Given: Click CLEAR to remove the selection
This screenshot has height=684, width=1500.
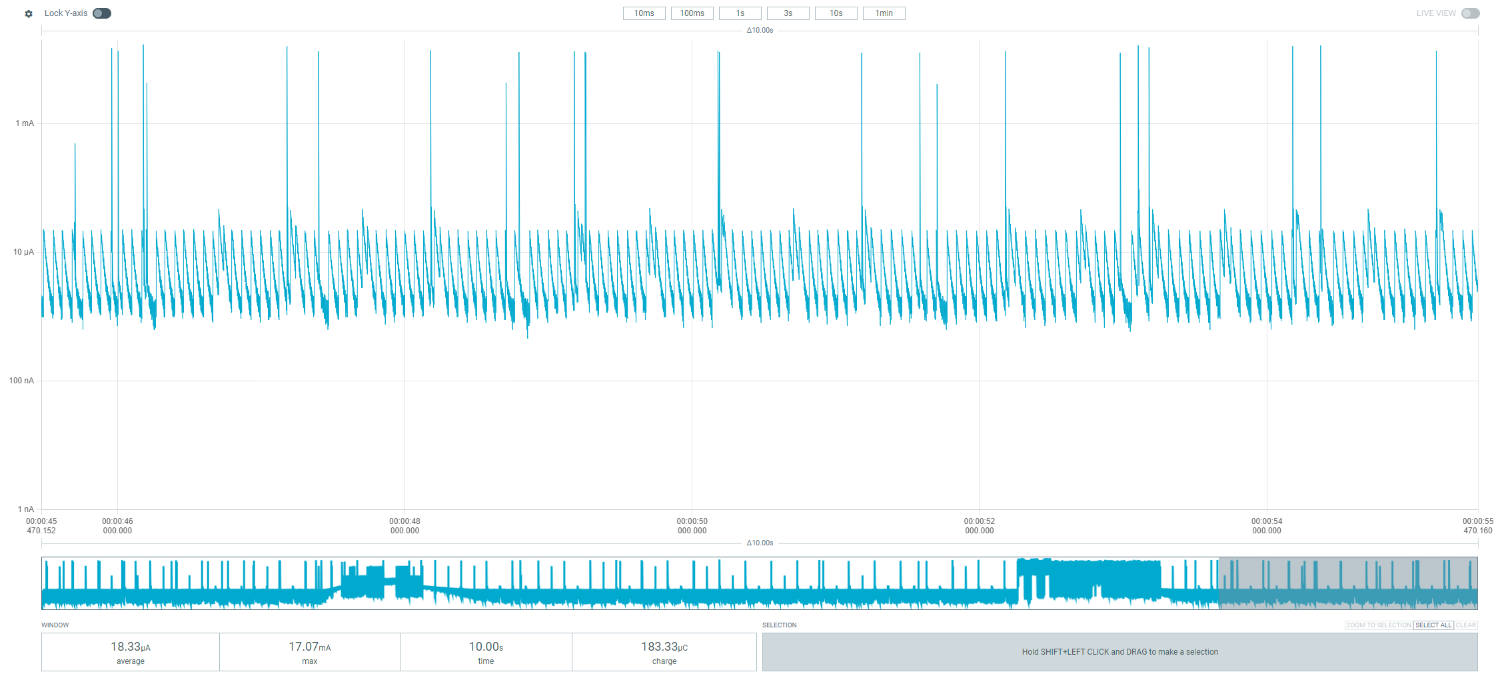Looking at the screenshot, I should (x=1466, y=625).
